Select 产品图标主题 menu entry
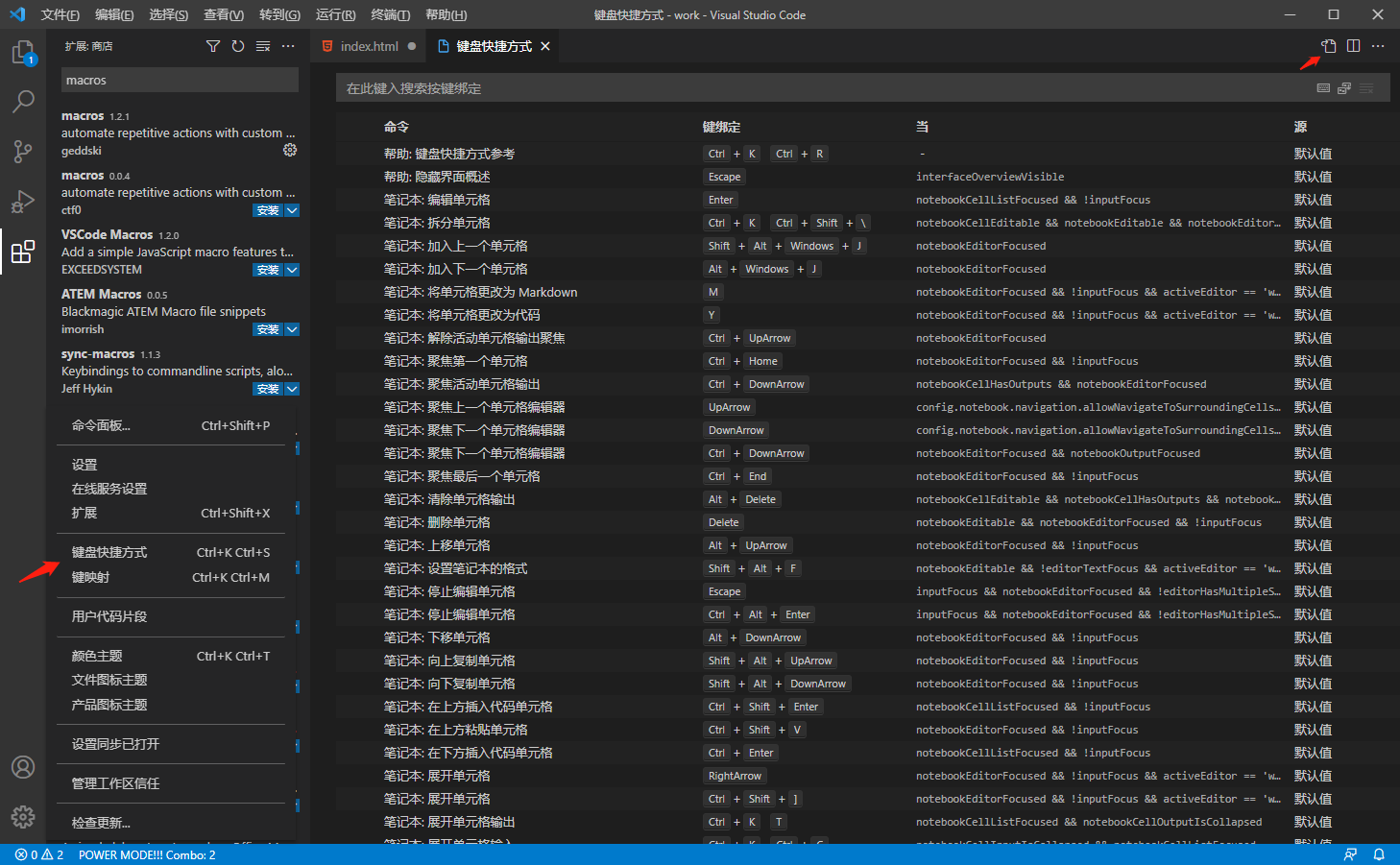This screenshot has height=865, width=1400. click(171, 705)
